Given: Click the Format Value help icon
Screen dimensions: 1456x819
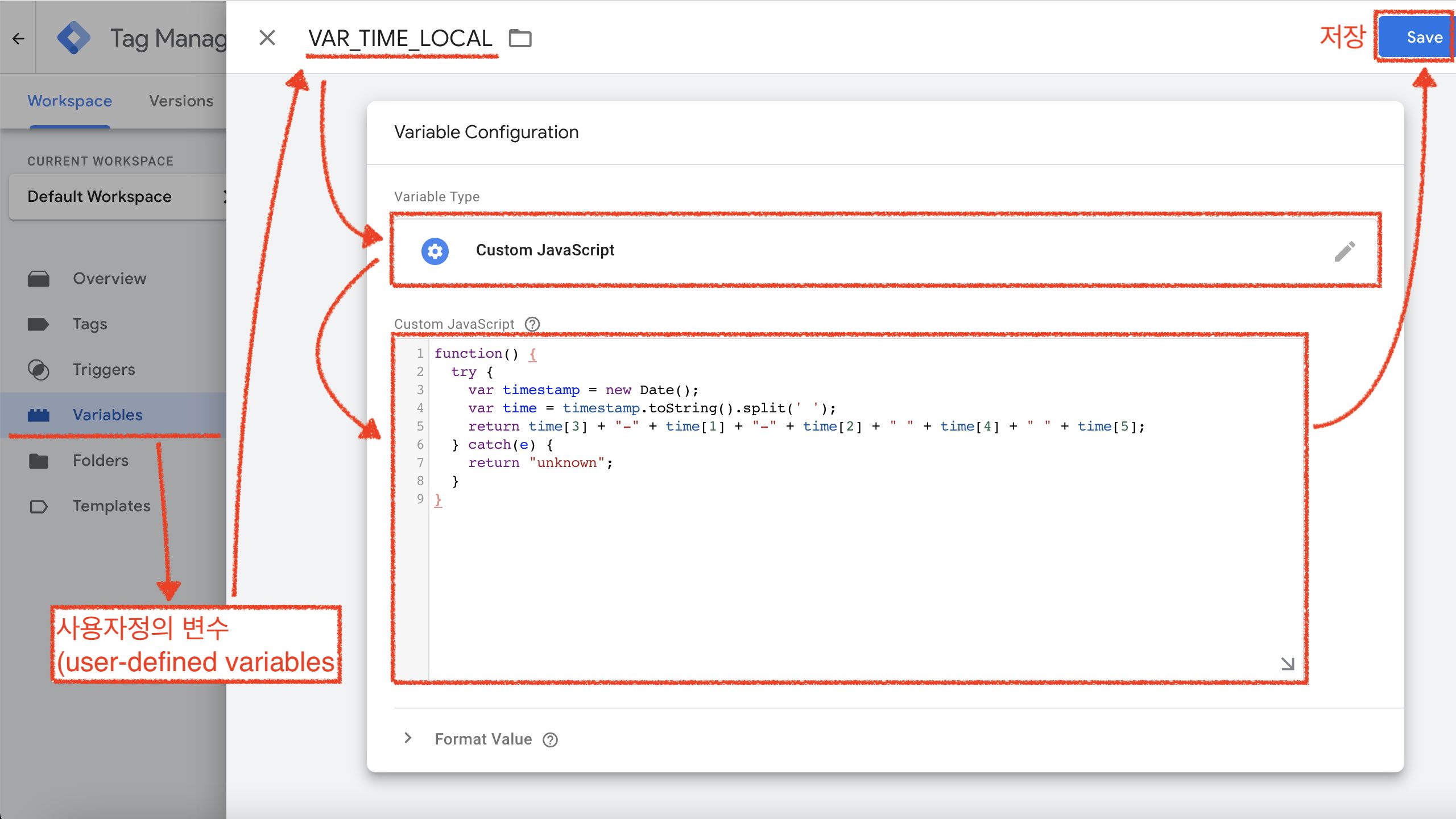Looking at the screenshot, I should coord(550,739).
